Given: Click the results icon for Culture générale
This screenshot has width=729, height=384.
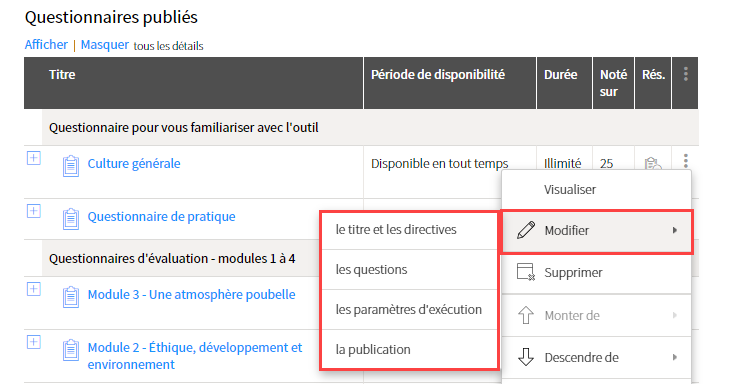Looking at the screenshot, I should (x=652, y=164).
